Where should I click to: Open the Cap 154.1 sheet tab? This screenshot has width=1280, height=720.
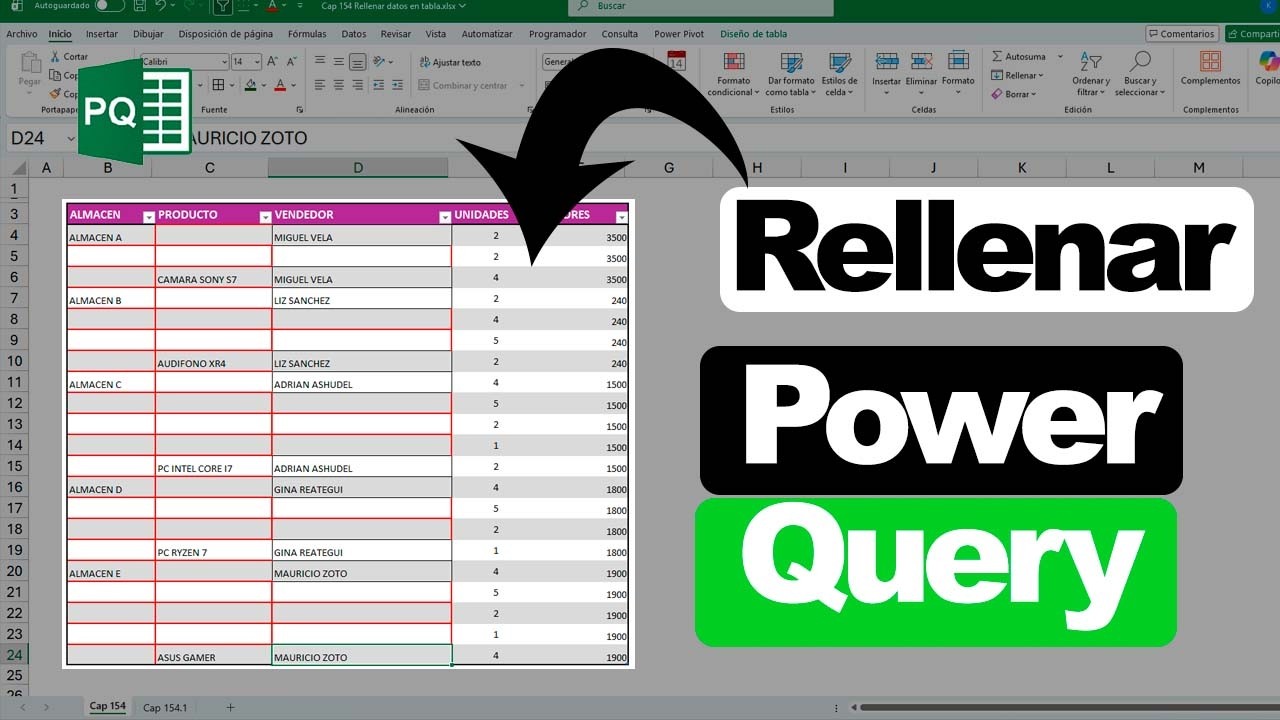point(165,707)
